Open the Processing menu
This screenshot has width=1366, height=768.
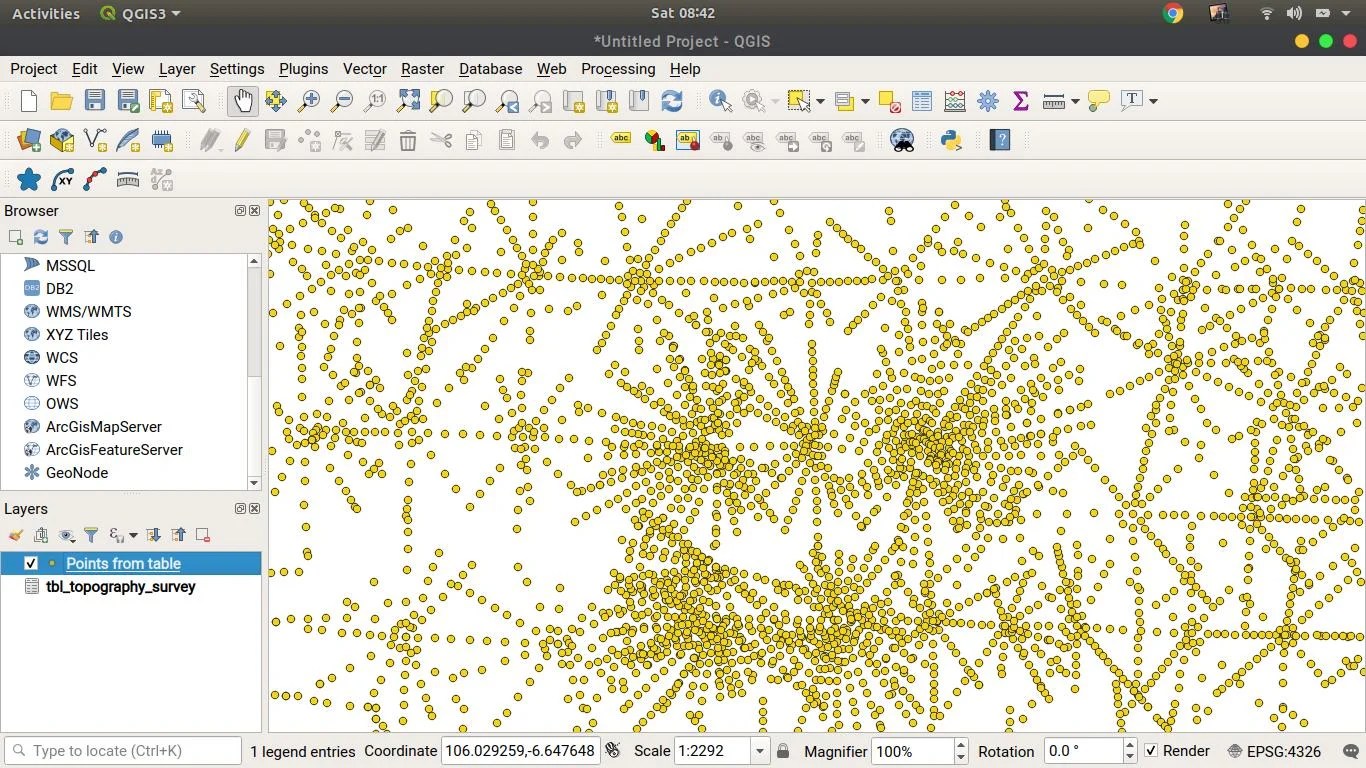tap(618, 69)
